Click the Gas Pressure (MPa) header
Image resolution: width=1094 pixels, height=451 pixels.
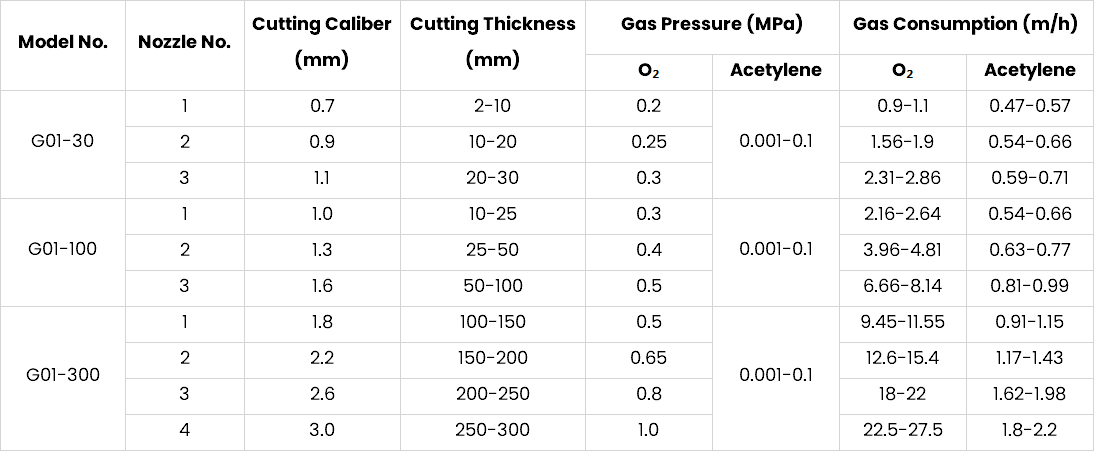click(711, 24)
